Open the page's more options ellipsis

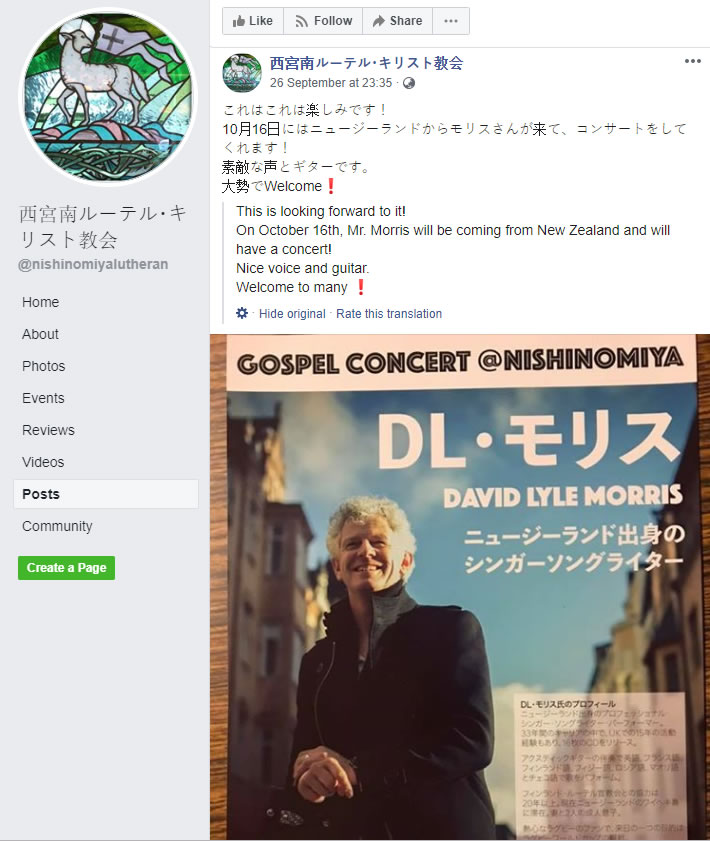tap(451, 21)
